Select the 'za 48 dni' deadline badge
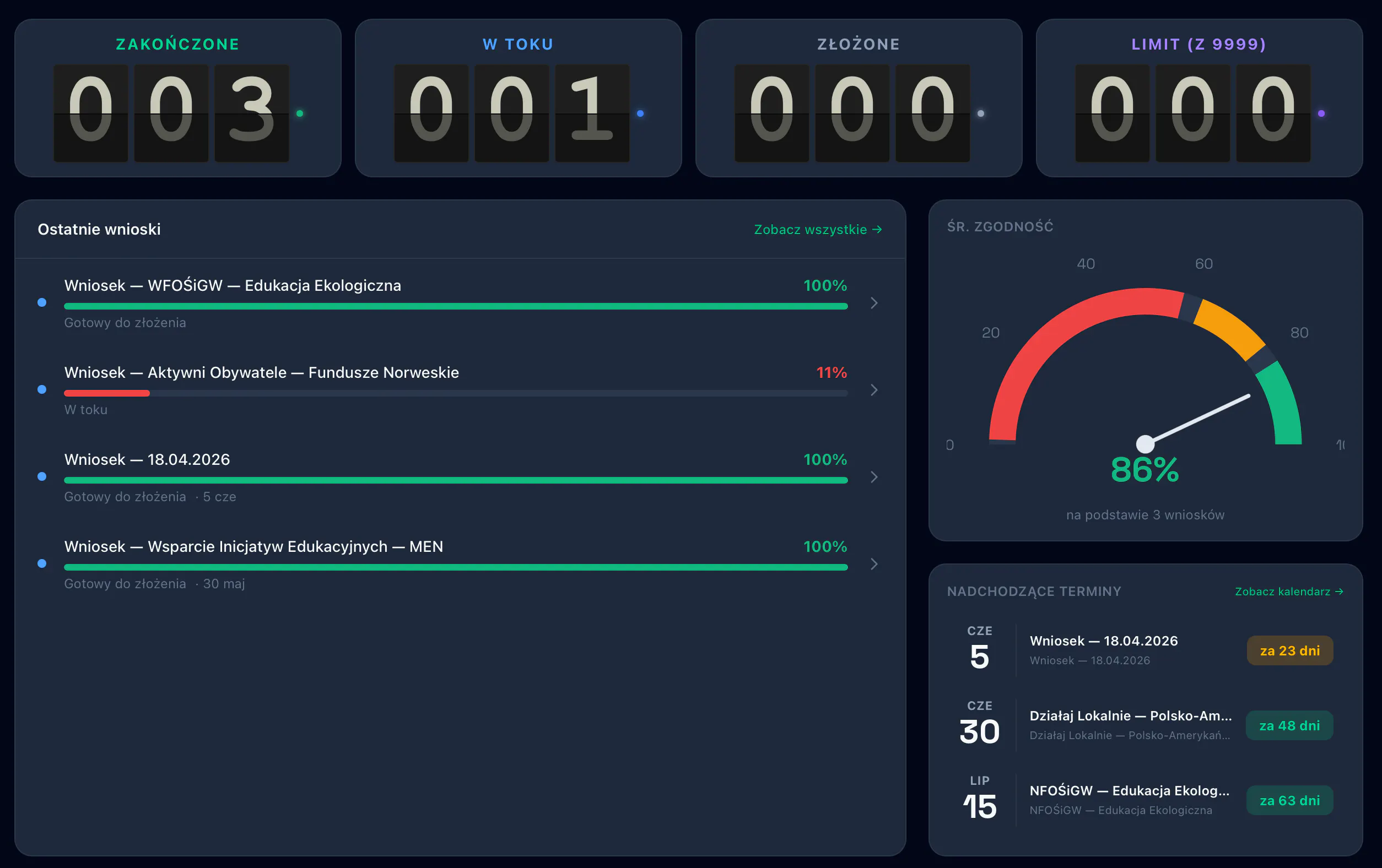Viewport: 1382px width, 868px height. 1289,726
